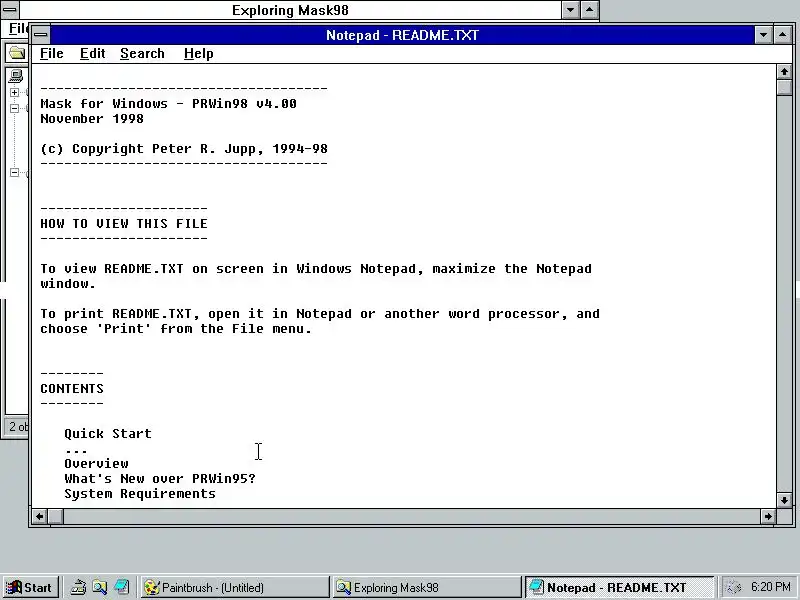Click the notepad-style quick launch icon
The image size is (800, 600).
point(121,588)
